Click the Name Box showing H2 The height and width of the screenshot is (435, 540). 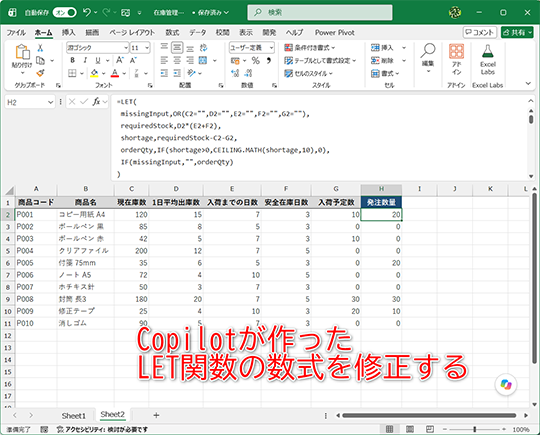pyautogui.click(x=30, y=102)
